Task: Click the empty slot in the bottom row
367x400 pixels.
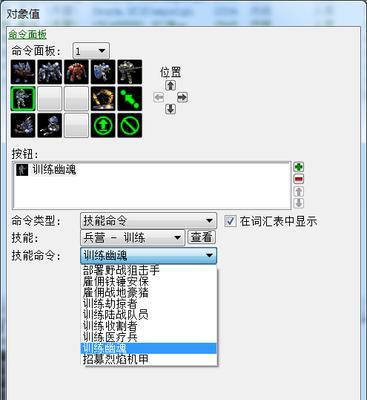Action: pos(76,125)
